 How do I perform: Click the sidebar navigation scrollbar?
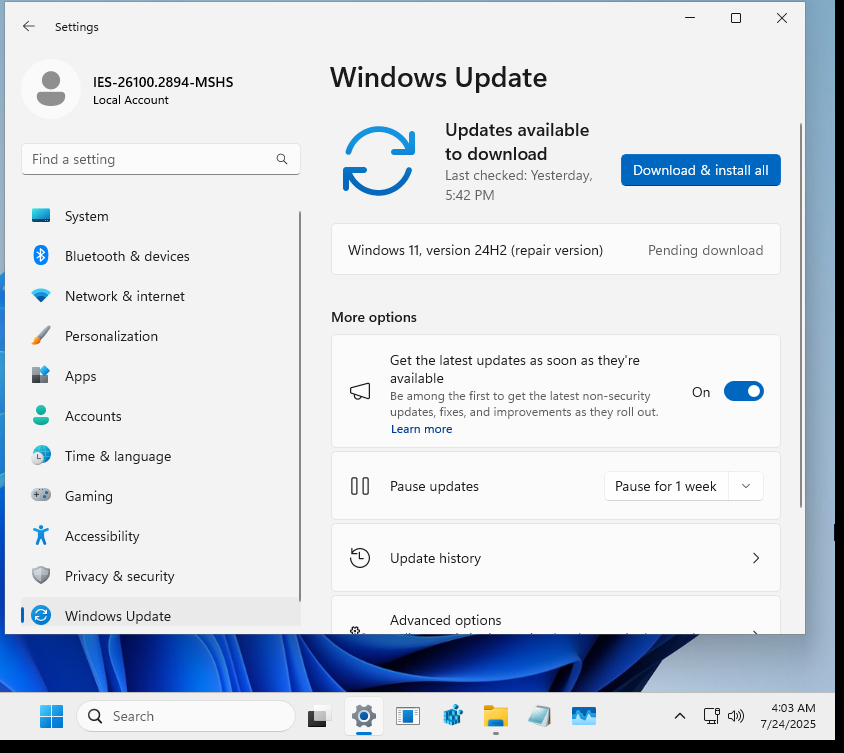(x=300, y=406)
